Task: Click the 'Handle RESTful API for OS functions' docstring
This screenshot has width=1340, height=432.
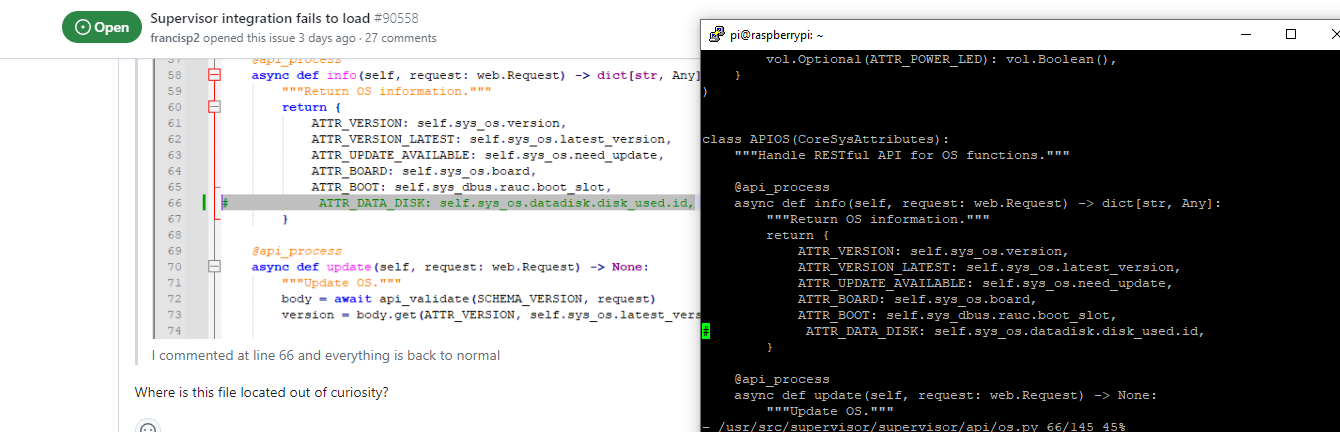Action: 902,155
